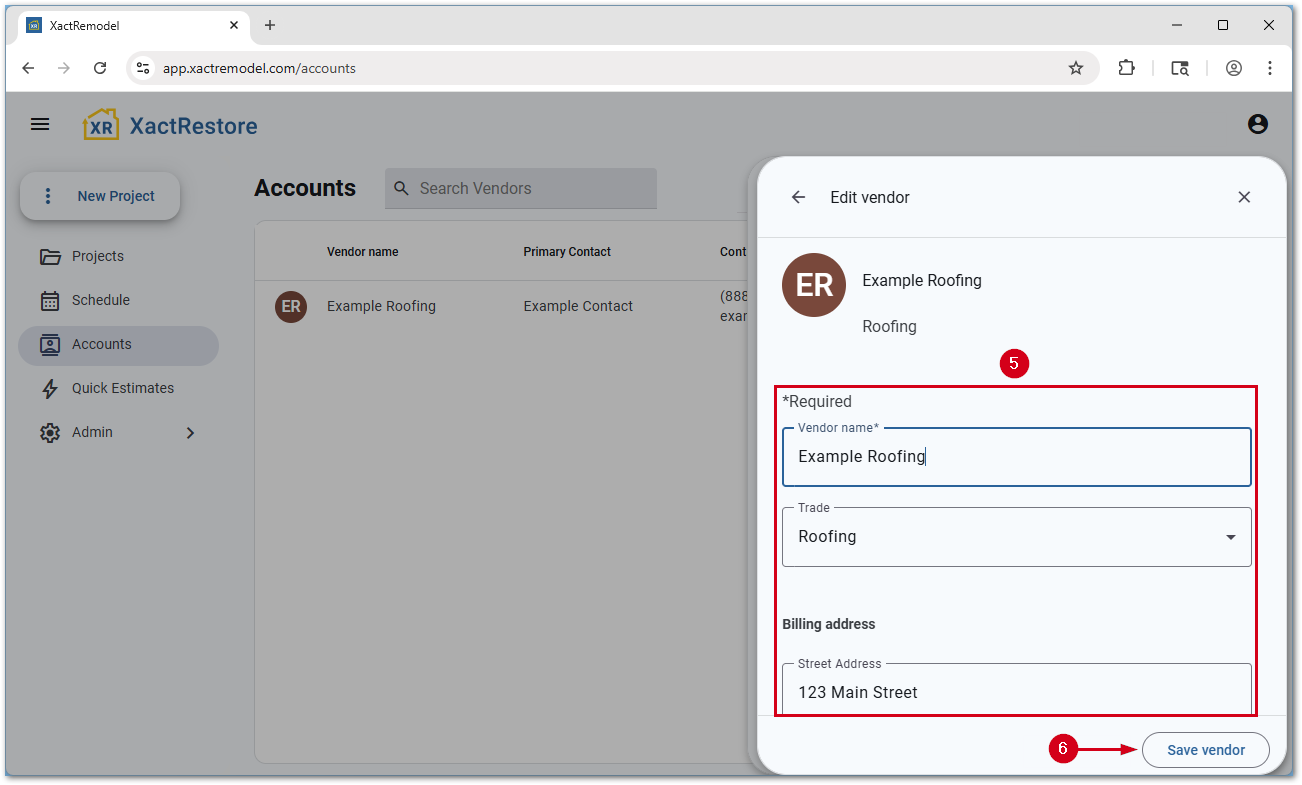Close the Edit vendor panel
The width and height of the screenshot is (1302, 785).
[1244, 197]
